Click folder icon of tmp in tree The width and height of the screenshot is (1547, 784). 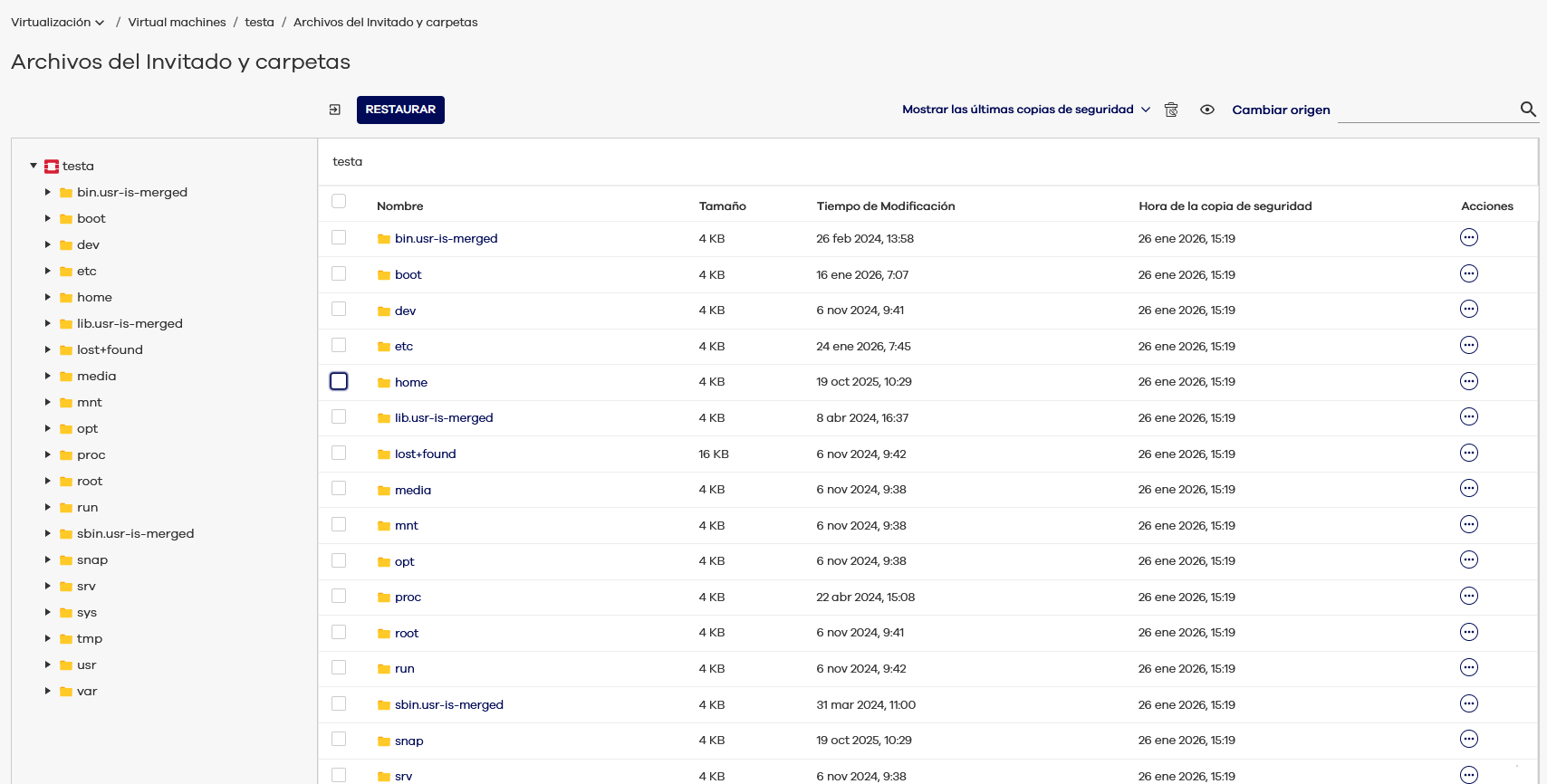click(66, 639)
